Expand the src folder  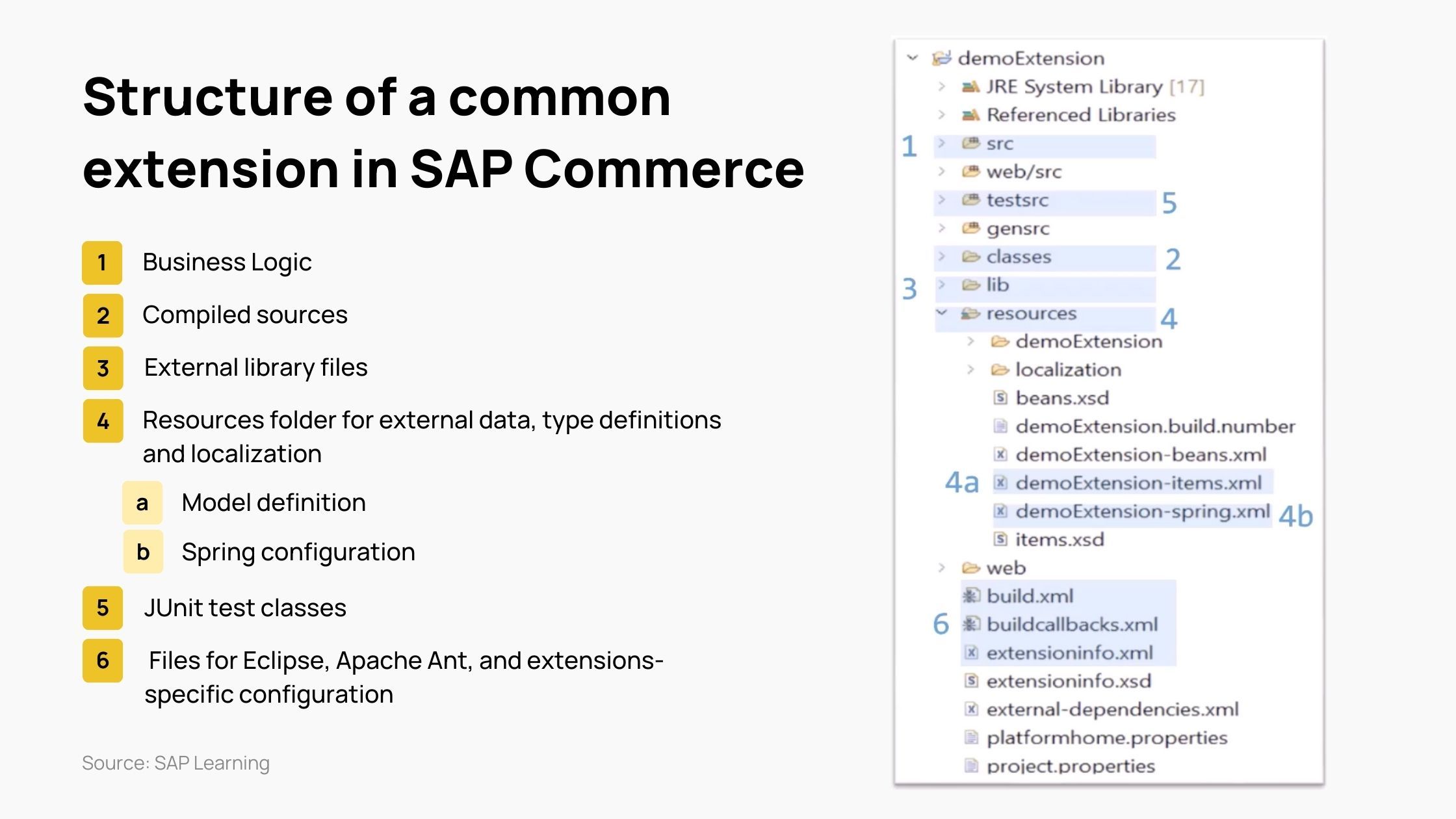941,143
